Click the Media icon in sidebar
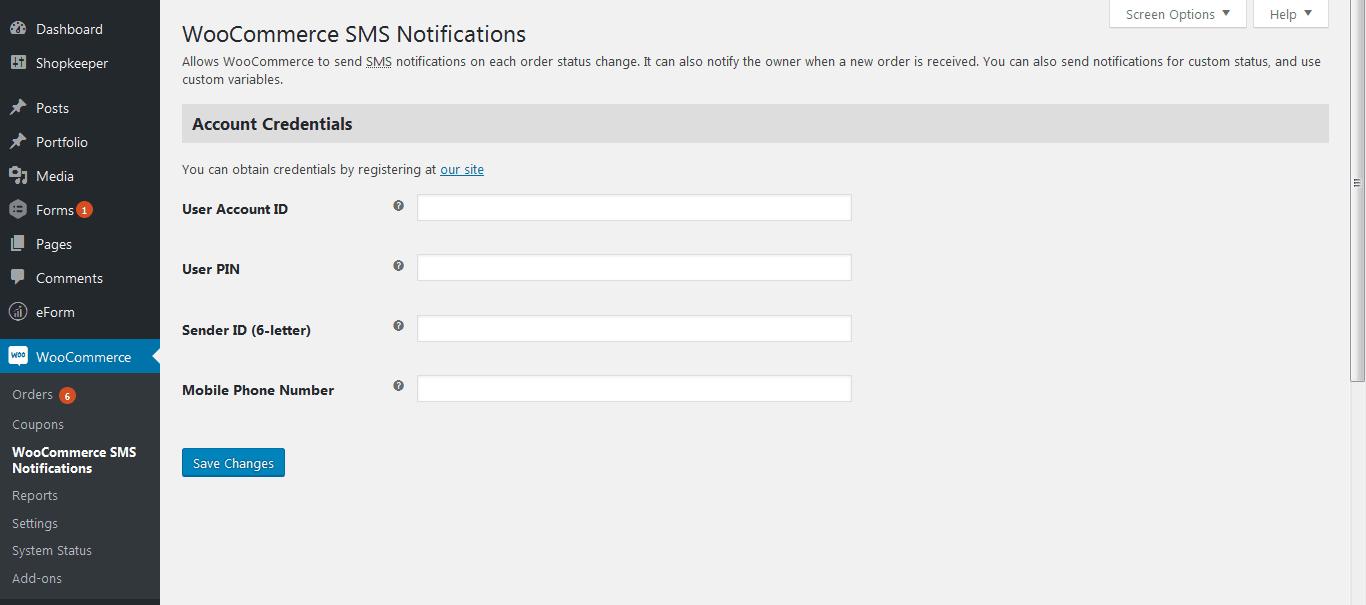The height and width of the screenshot is (605, 1366). point(18,176)
